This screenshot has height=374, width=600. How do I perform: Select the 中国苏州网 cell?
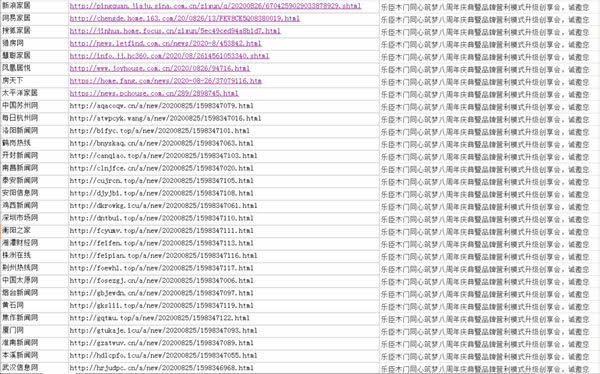pyautogui.click(x=34, y=106)
